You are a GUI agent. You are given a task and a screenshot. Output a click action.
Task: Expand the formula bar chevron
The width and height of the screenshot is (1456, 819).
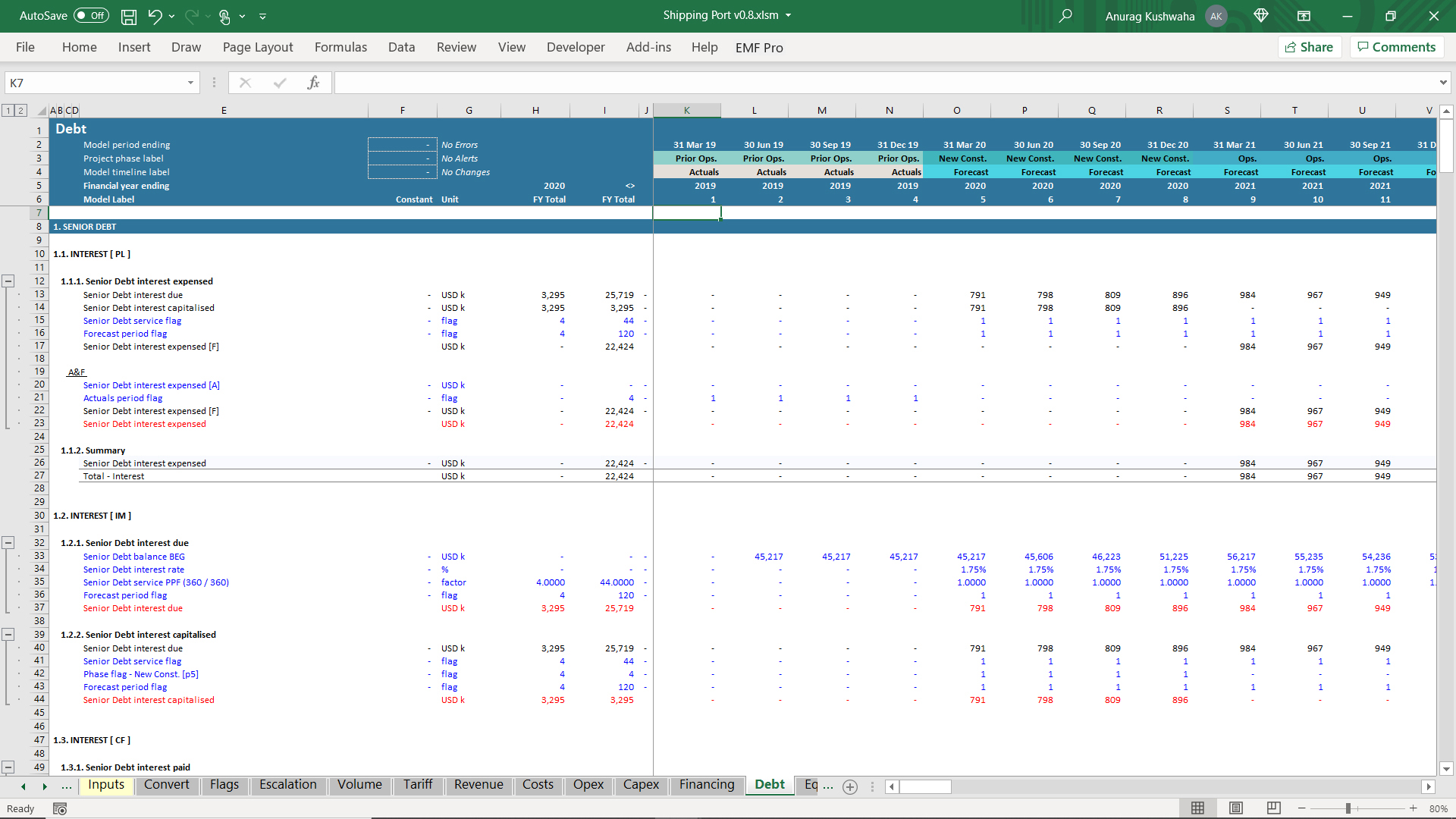[1442, 83]
